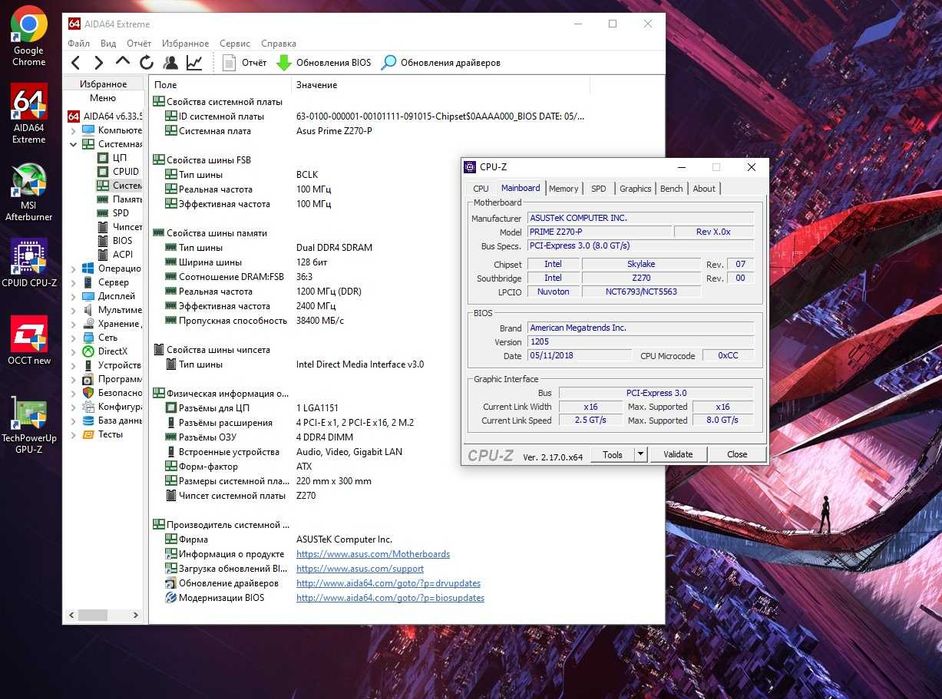Image resolution: width=942 pixels, height=699 pixels.
Task: Expand the Мультимедиа tree node
Action: tap(73, 310)
